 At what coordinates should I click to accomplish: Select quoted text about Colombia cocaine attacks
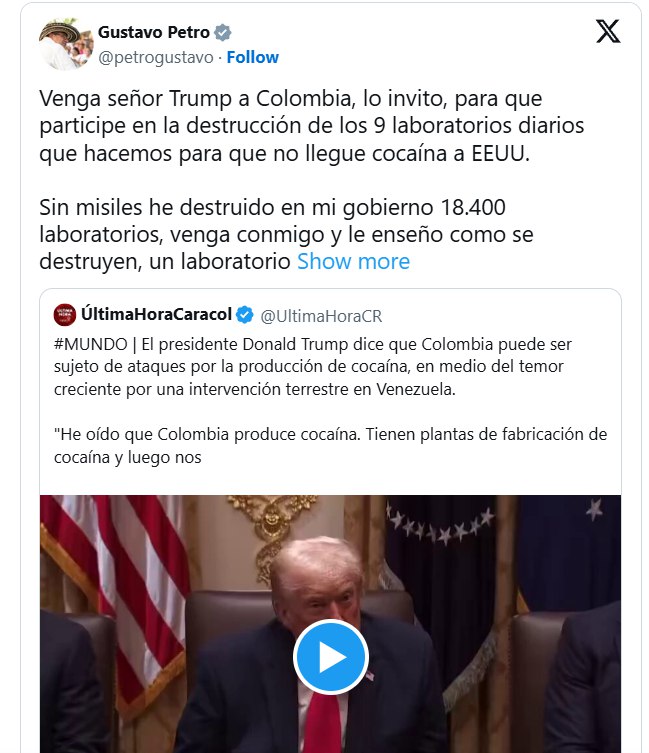(x=313, y=367)
